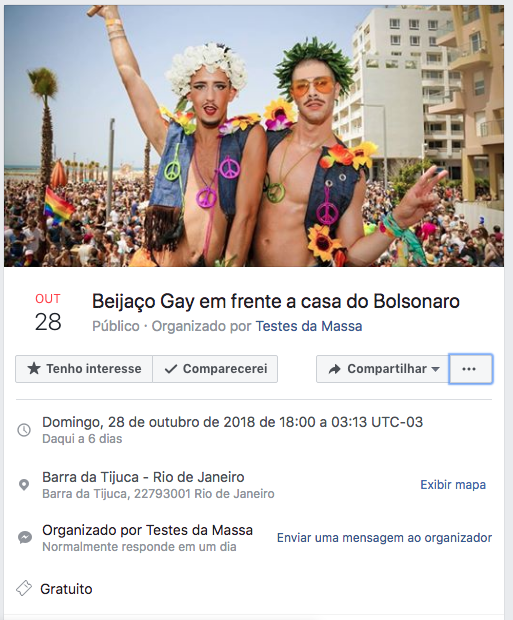Click the ticket icon beside Gratuito

coord(24,588)
